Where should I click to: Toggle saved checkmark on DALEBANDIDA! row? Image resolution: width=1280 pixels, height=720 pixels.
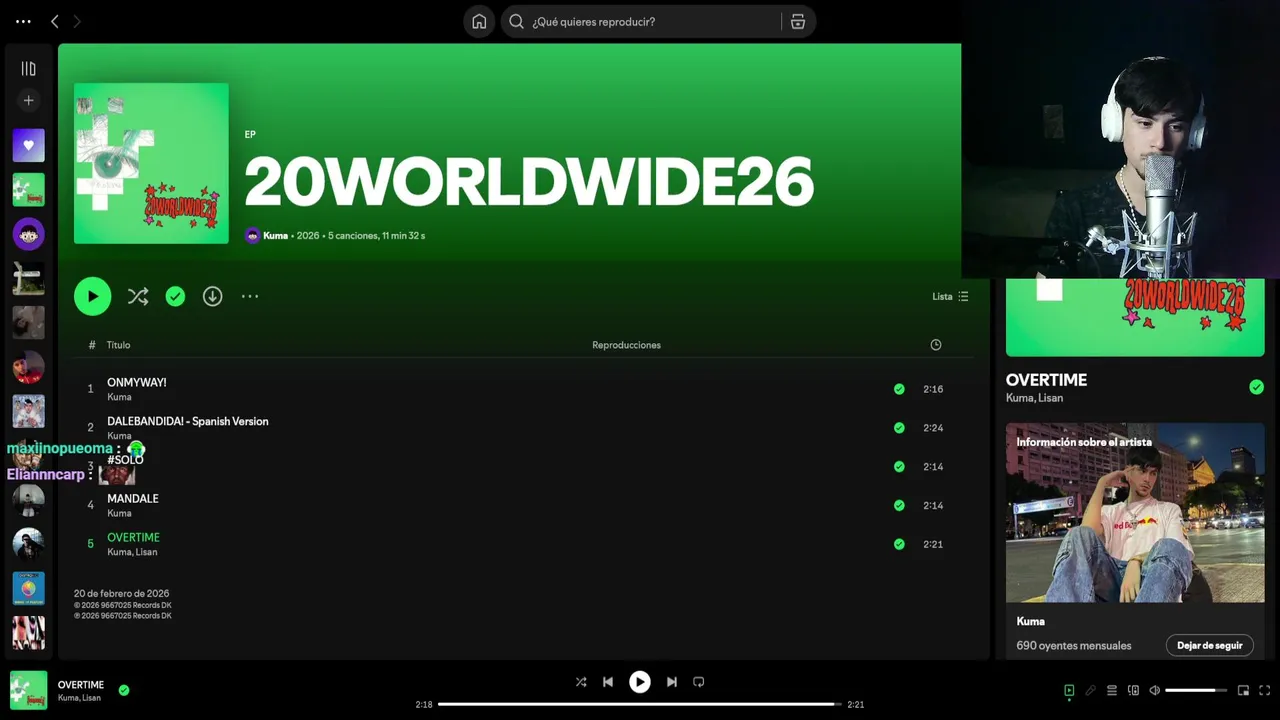pyautogui.click(x=899, y=428)
